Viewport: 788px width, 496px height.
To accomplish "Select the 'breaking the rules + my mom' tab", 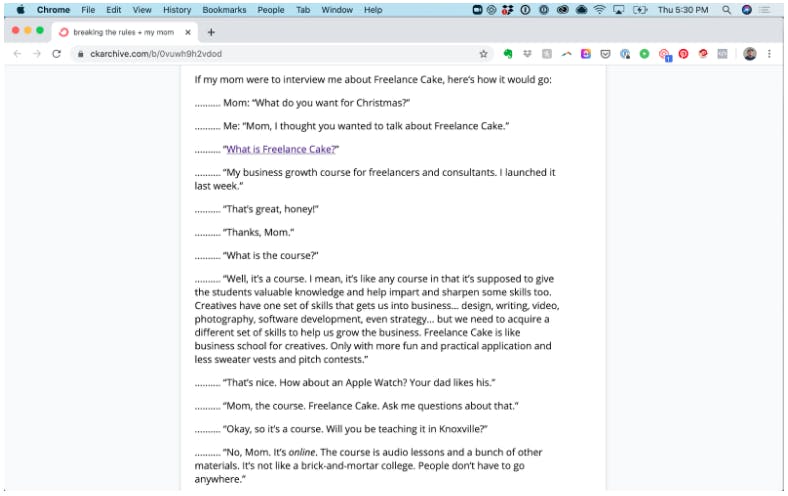I will click(x=125, y=32).
